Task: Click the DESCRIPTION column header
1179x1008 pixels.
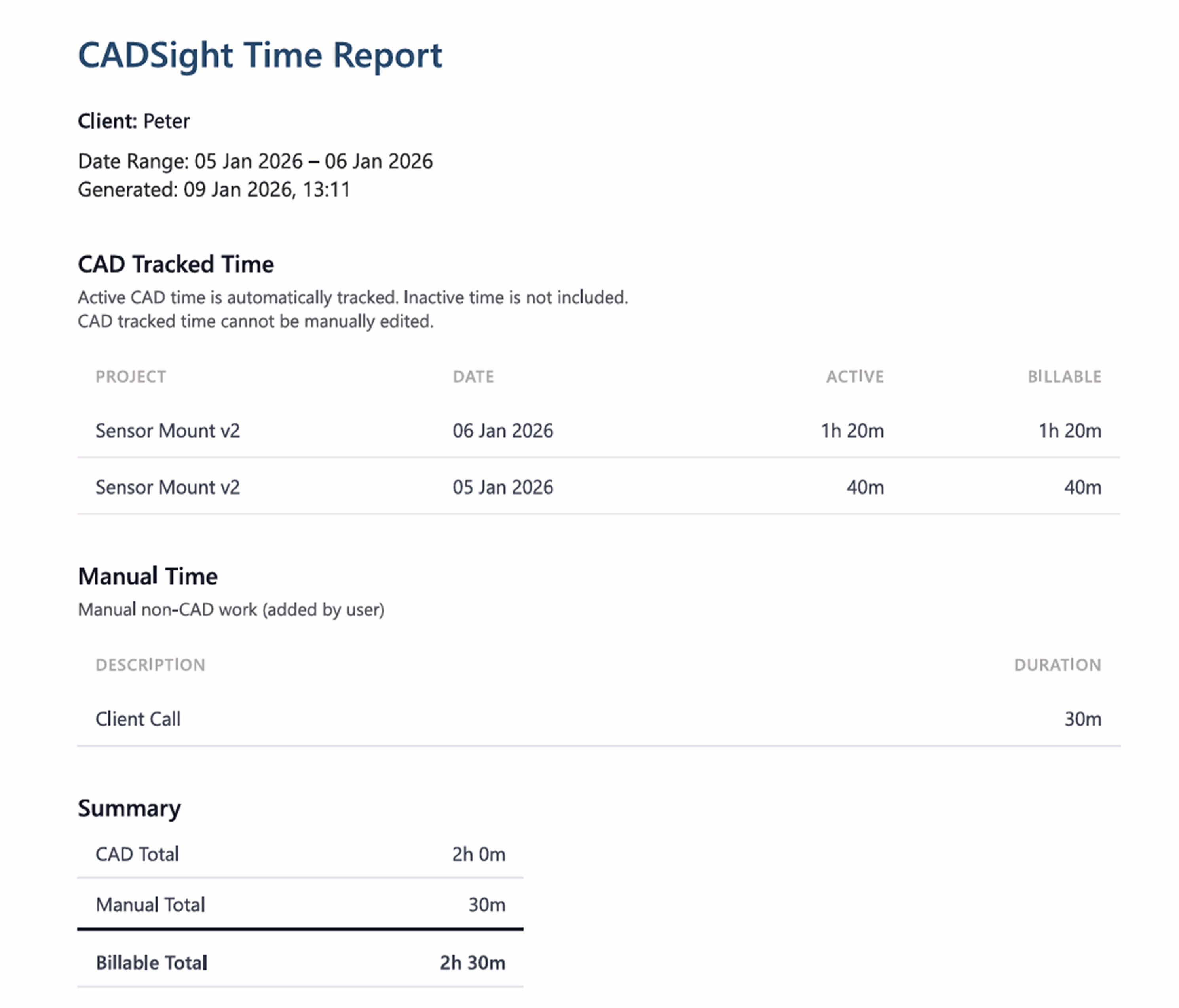Action: [x=150, y=665]
